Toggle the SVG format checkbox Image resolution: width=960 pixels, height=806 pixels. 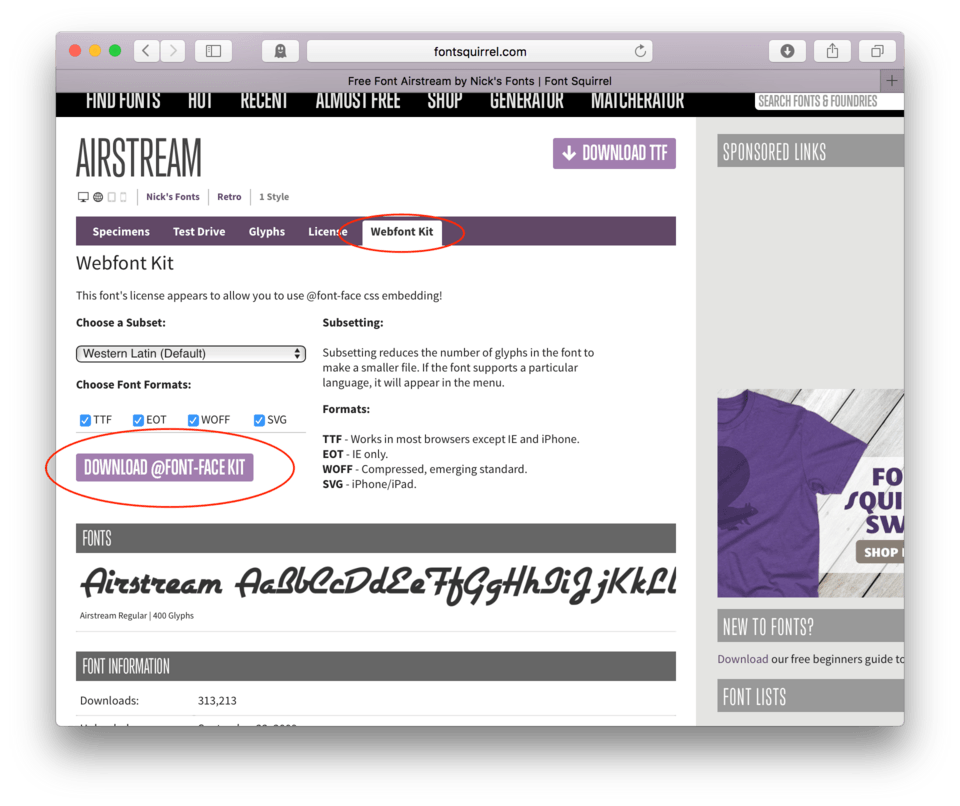tap(259, 420)
